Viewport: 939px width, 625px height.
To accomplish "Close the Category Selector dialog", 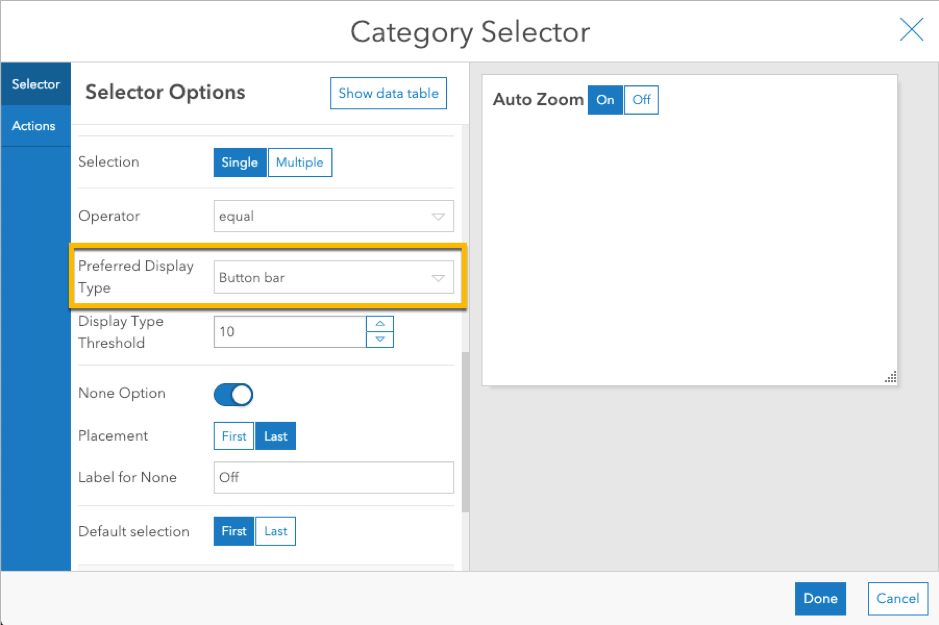I will (911, 30).
